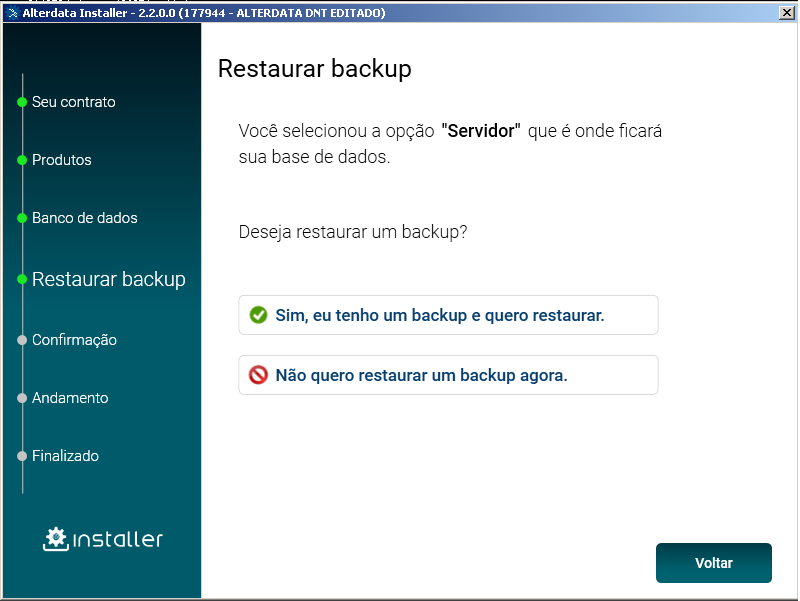The width and height of the screenshot is (800, 601).
Task: Select the 'Restaurar backup' sidebar step
Action: coord(109,279)
